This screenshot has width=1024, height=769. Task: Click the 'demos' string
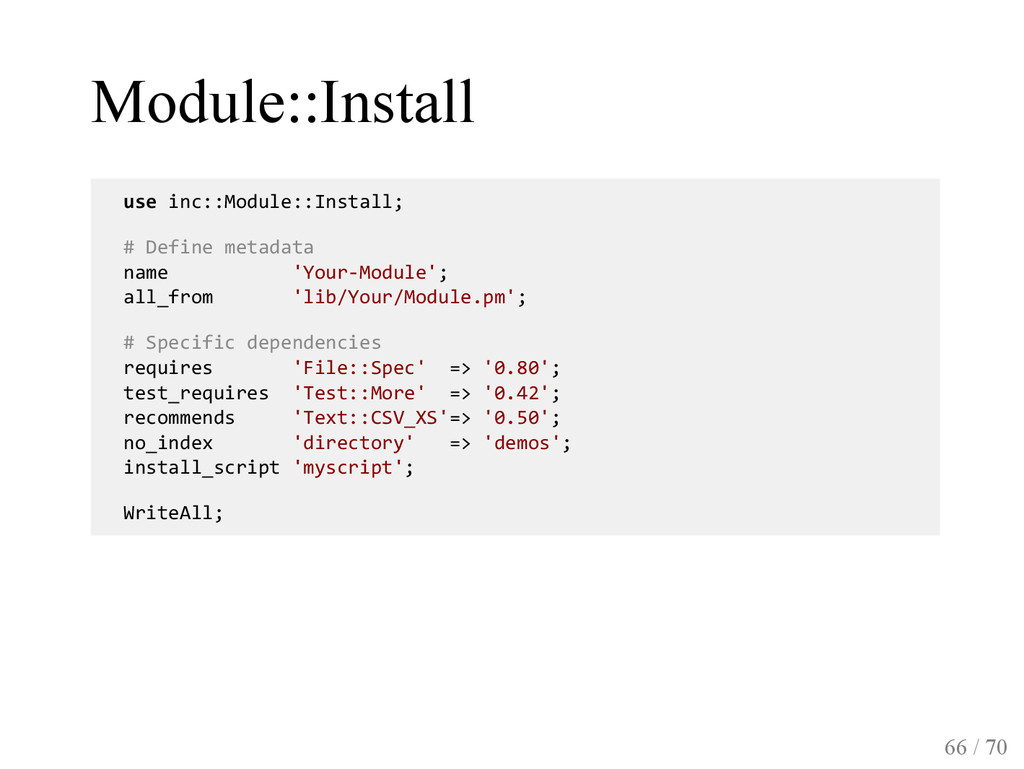tap(521, 443)
